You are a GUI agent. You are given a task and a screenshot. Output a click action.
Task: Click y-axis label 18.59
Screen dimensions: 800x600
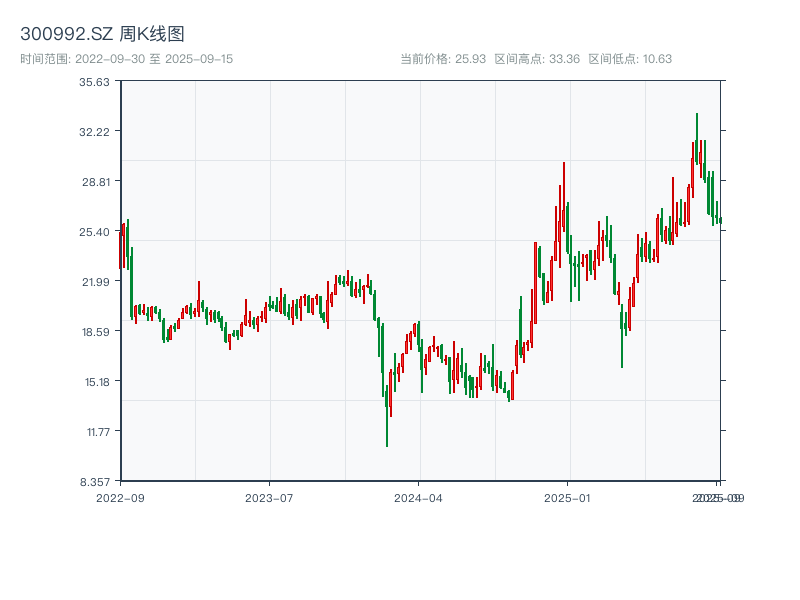96,332
